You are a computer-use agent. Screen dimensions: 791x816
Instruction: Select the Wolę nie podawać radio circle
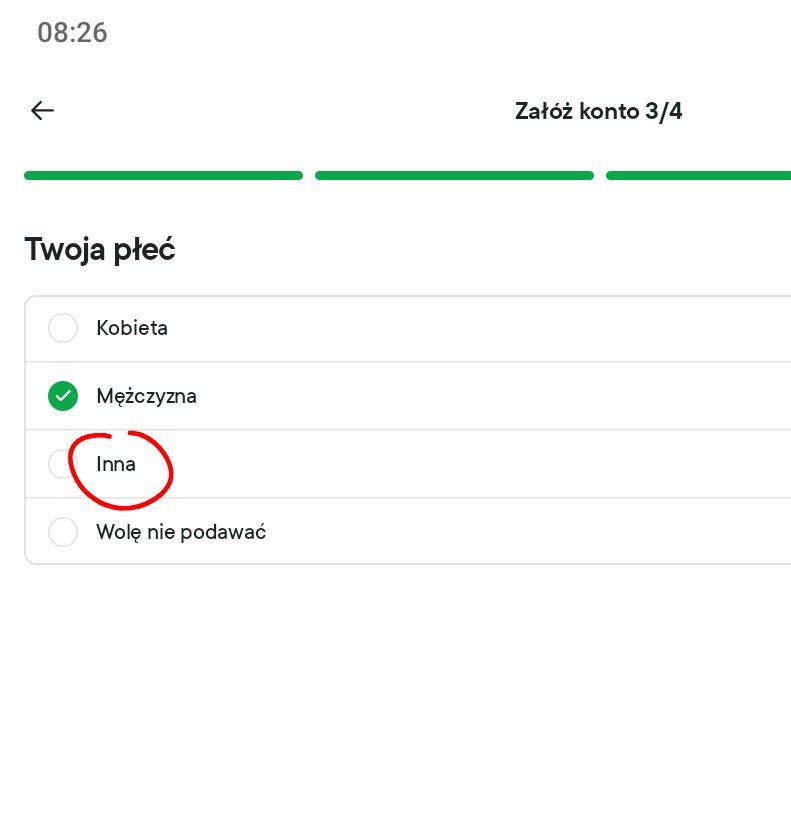coord(63,532)
